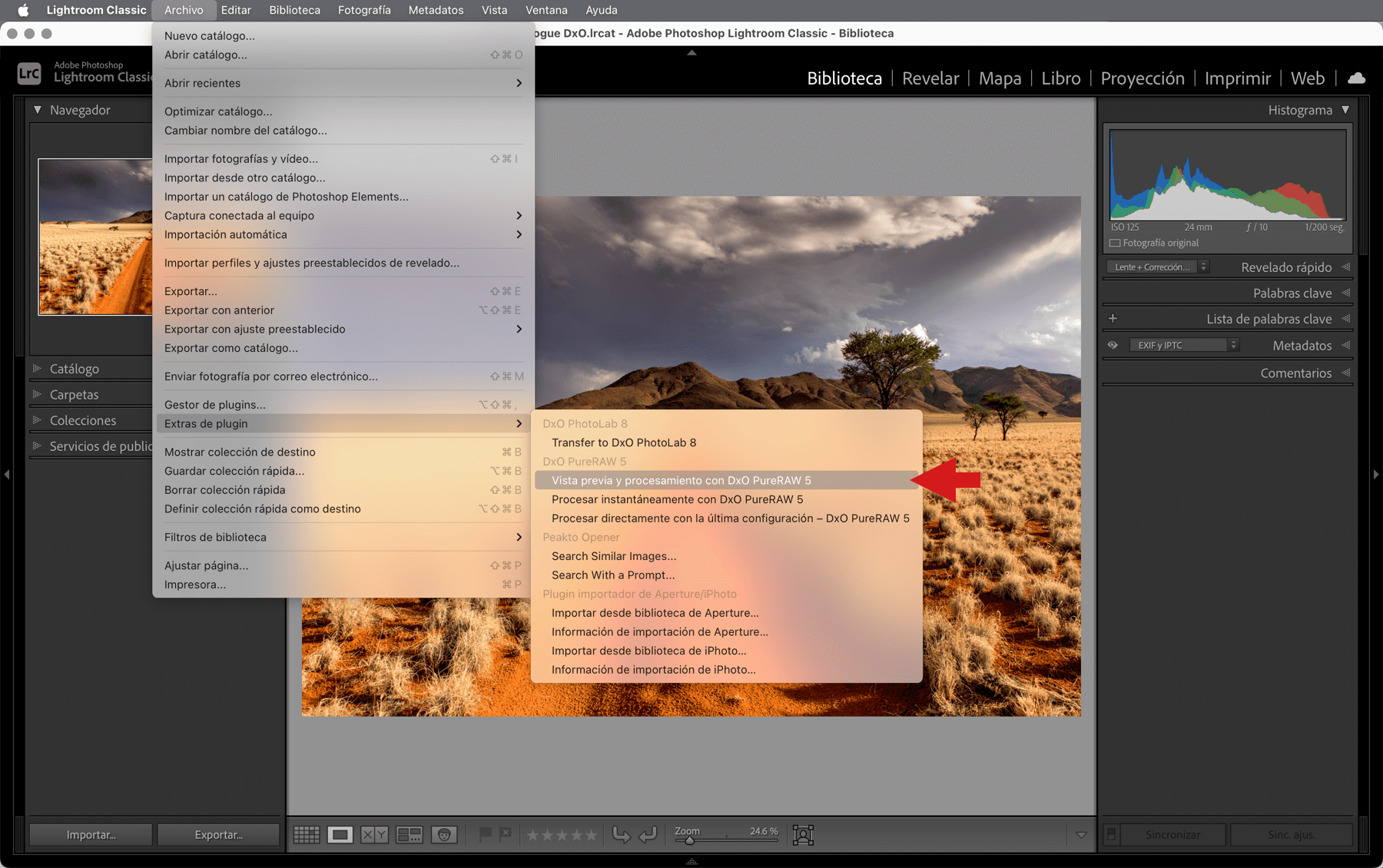Open Survey view icon
The image size is (1383, 868).
click(x=409, y=834)
